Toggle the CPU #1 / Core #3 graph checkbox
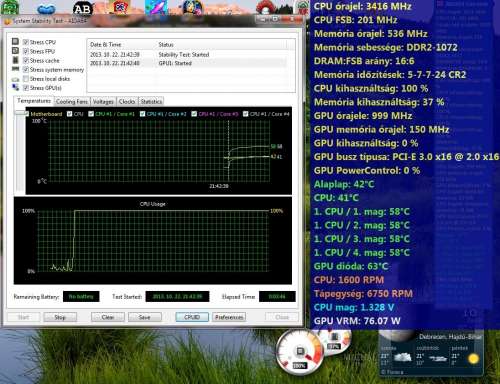 coord(194,114)
